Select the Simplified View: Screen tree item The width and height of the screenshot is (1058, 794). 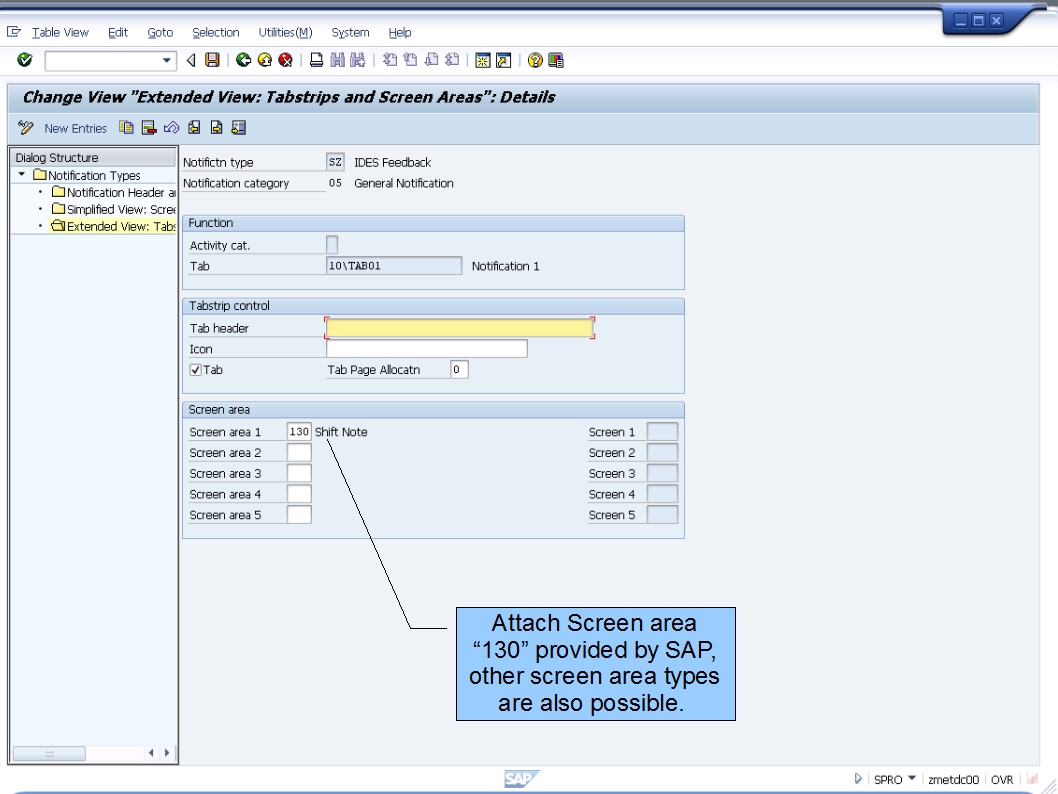tap(115, 209)
